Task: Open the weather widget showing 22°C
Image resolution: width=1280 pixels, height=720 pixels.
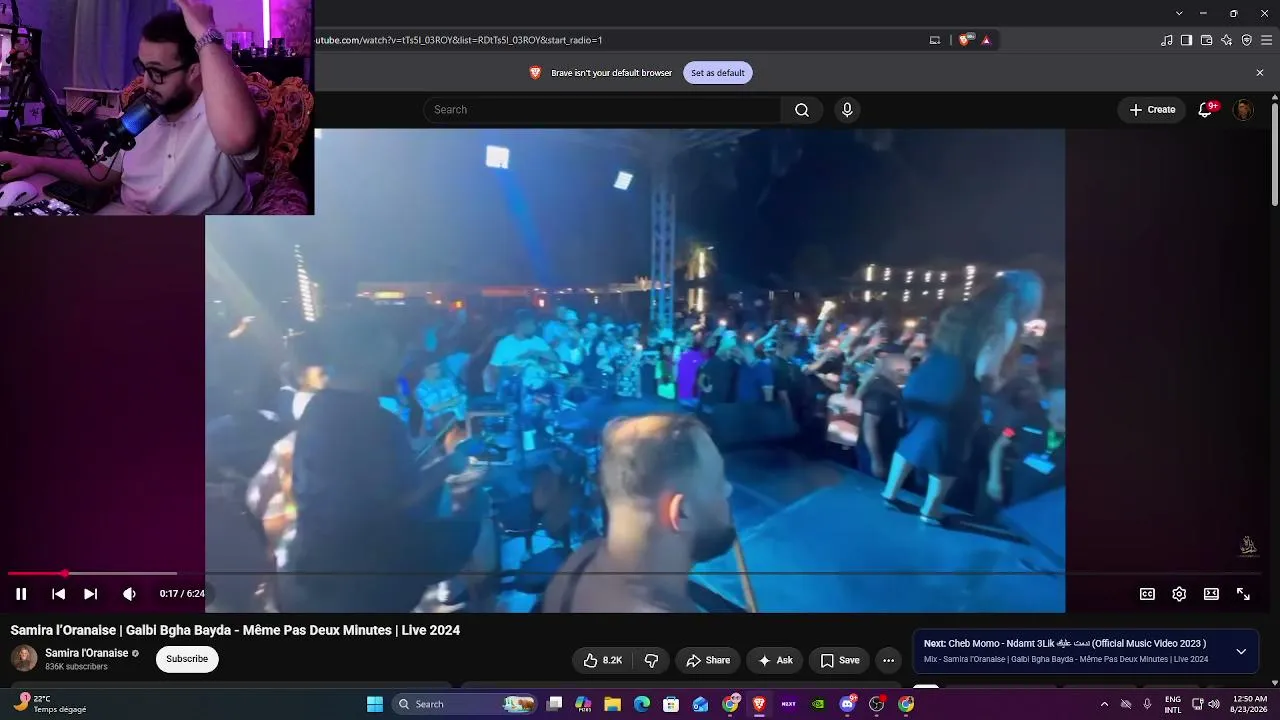Action: 50,704
